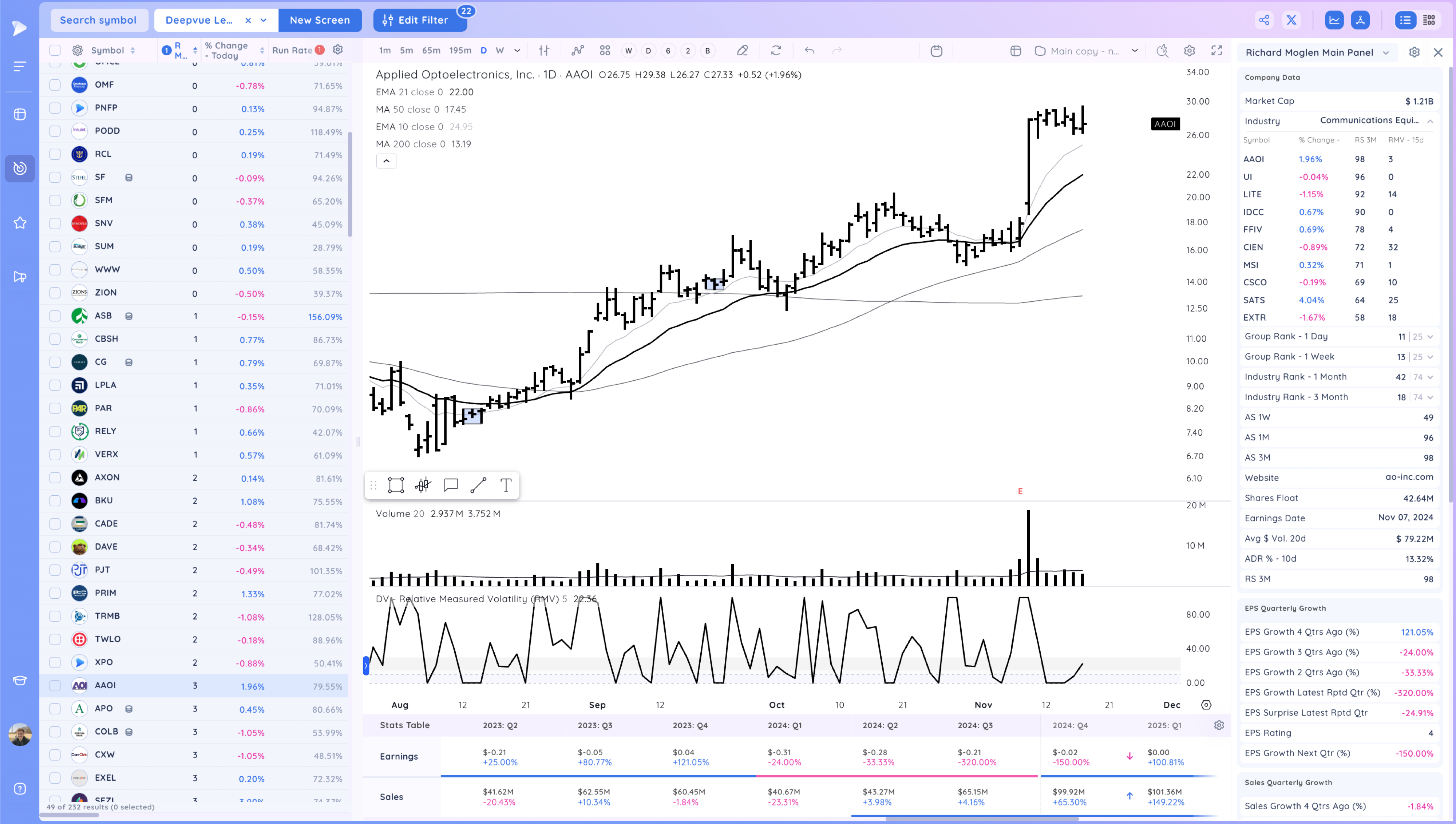Open the calendar date picker icon

(x=936, y=51)
